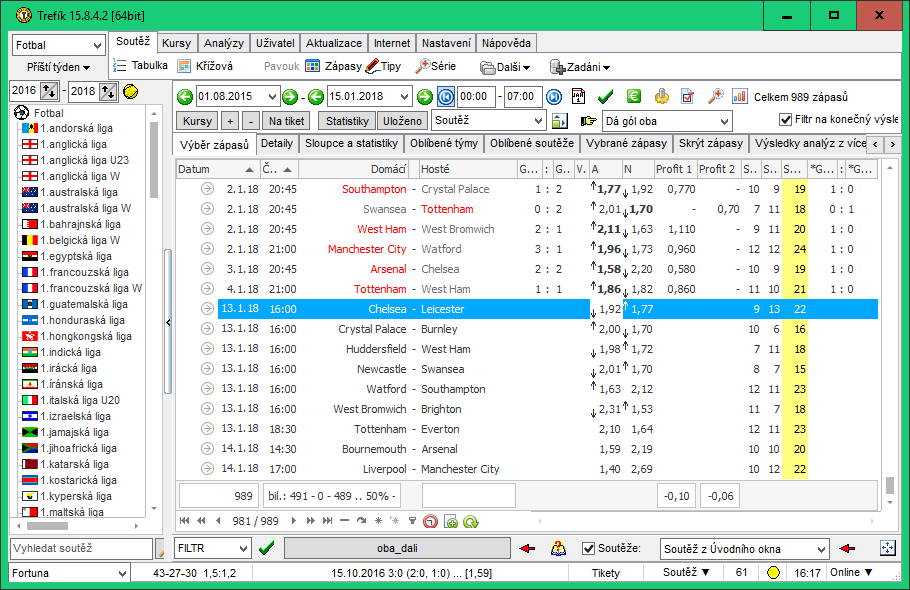
Task: Click yellow tennis ball icon near year range
Action: 131,92
